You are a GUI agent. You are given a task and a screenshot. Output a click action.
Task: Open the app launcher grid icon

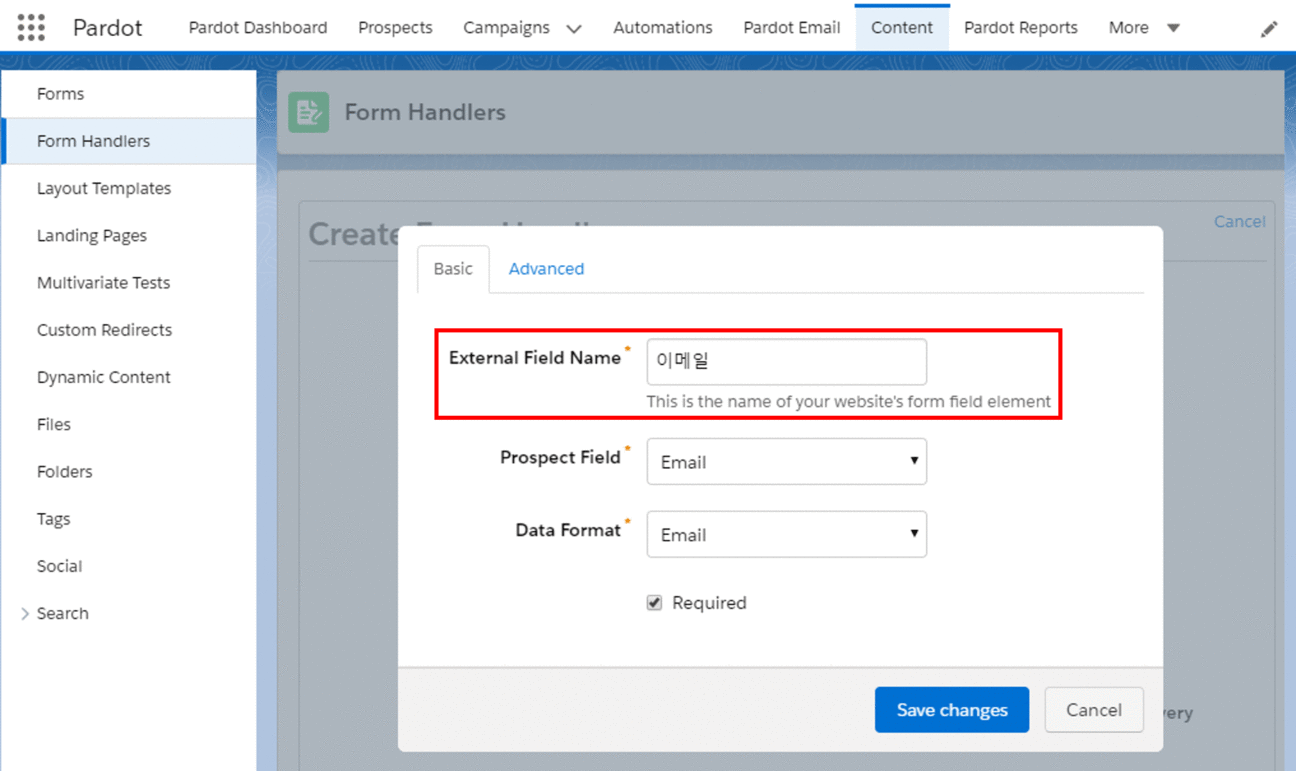(31, 27)
